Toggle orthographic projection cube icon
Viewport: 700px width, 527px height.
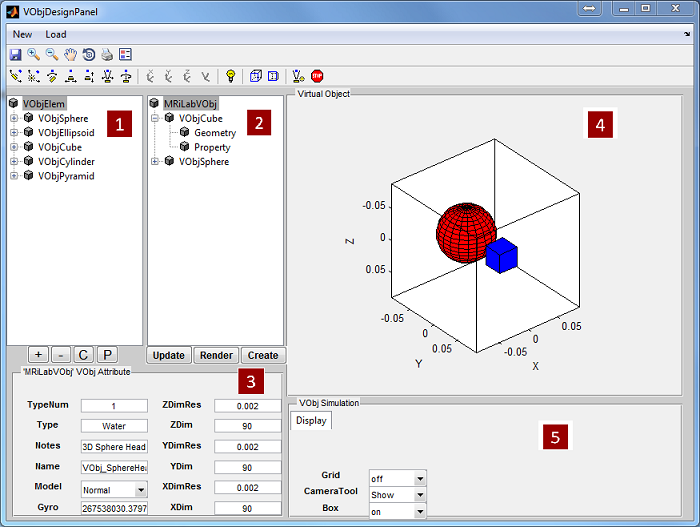[x=255, y=76]
